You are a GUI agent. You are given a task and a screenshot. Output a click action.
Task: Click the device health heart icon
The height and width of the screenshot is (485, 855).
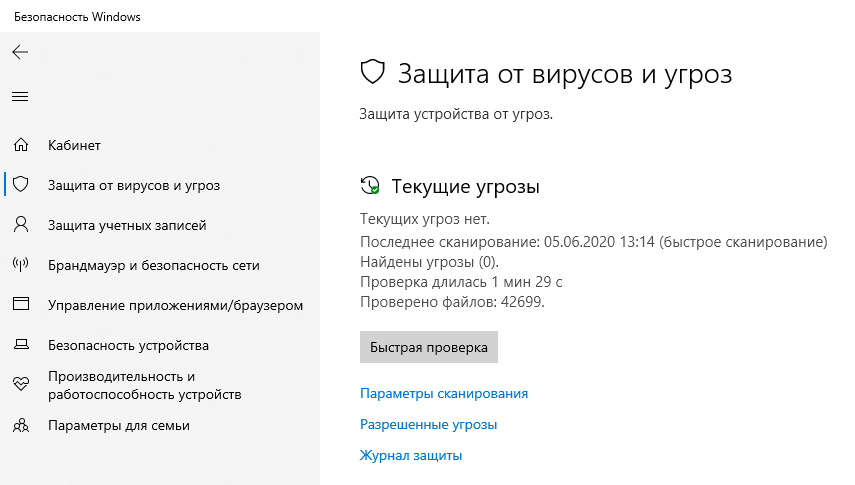[20, 384]
